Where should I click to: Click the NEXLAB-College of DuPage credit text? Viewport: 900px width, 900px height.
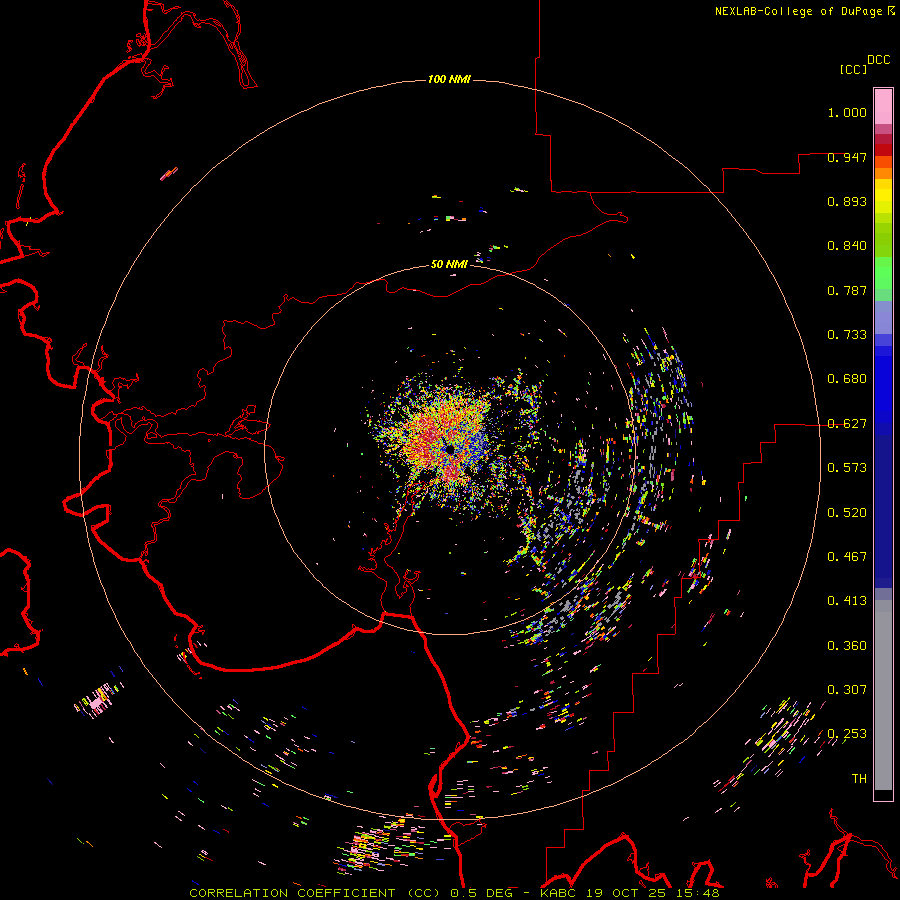(x=798, y=11)
